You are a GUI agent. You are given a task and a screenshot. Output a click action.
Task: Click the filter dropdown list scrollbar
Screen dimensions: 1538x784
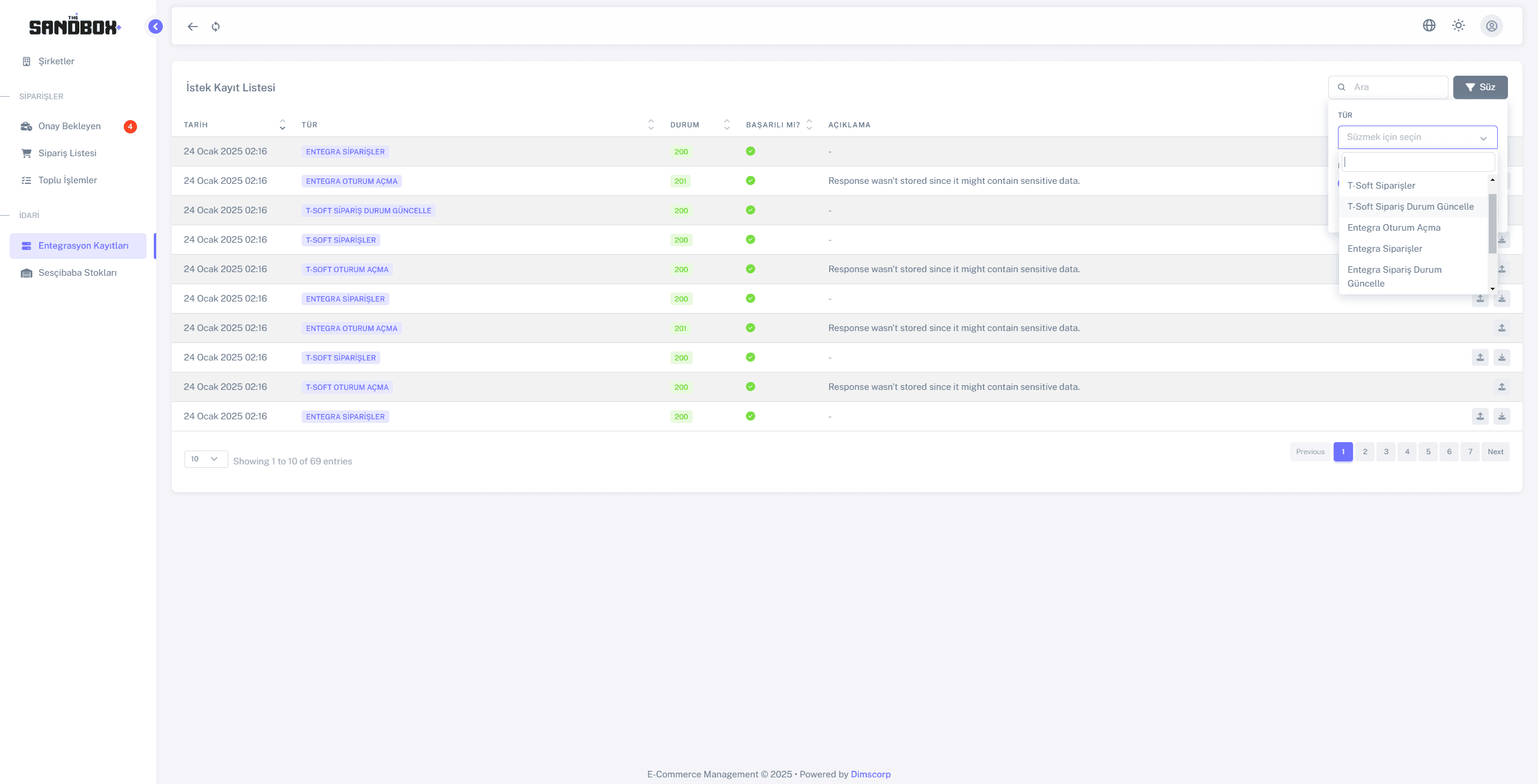pos(1492,223)
